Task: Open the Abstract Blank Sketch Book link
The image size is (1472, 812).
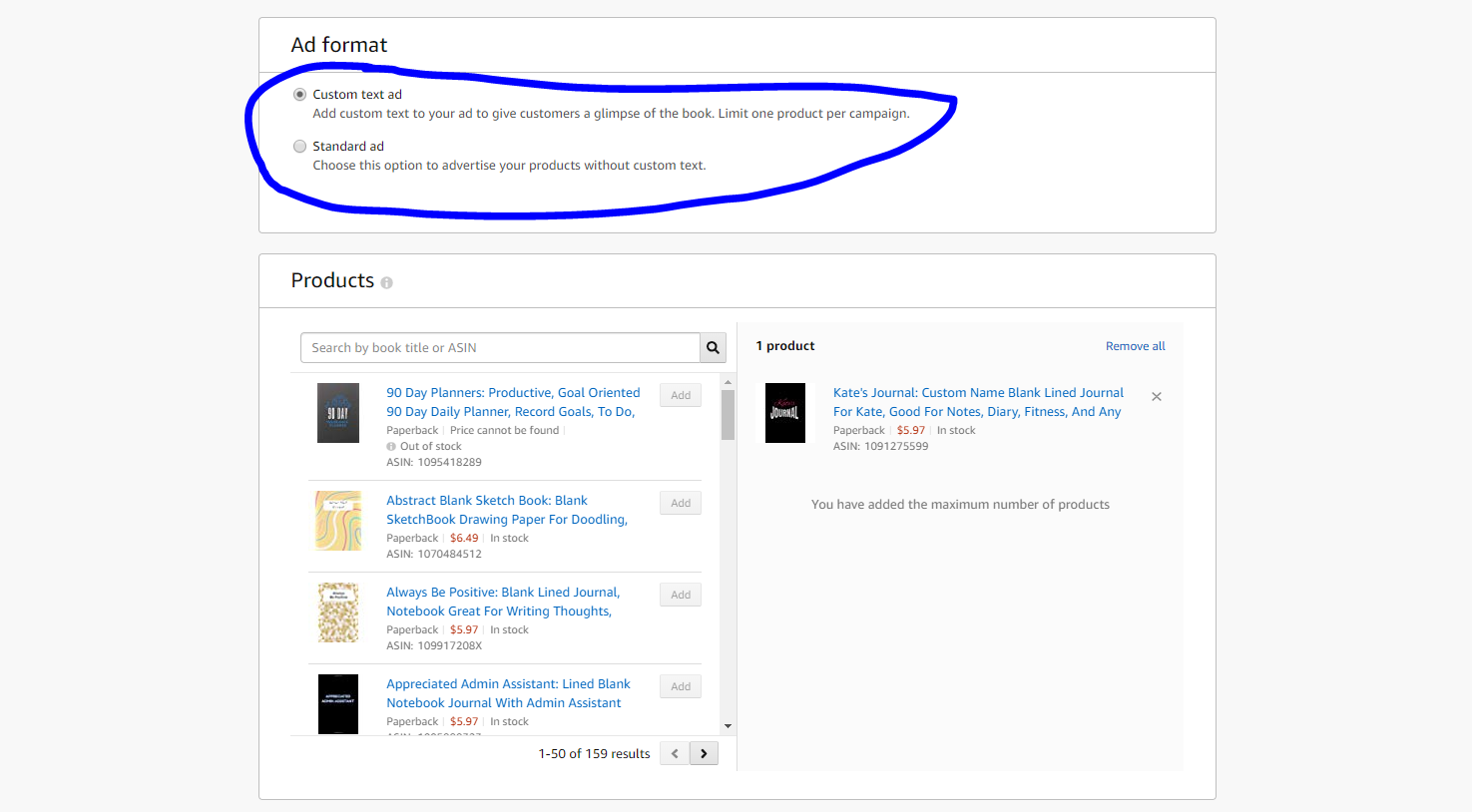Action: [507, 510]
